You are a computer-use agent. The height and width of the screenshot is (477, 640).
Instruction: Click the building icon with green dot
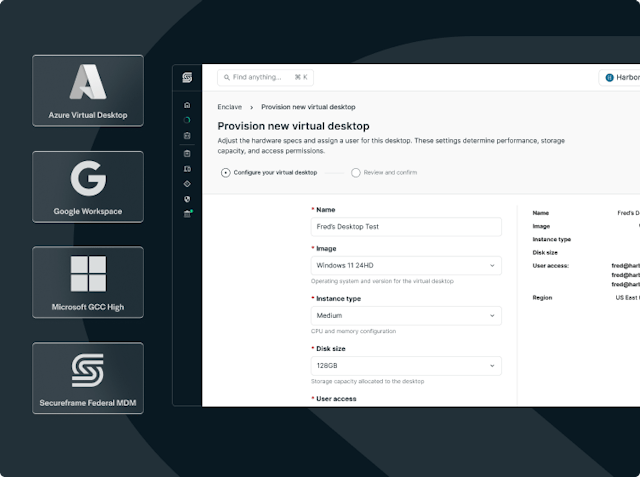click(x=188, y=213)
